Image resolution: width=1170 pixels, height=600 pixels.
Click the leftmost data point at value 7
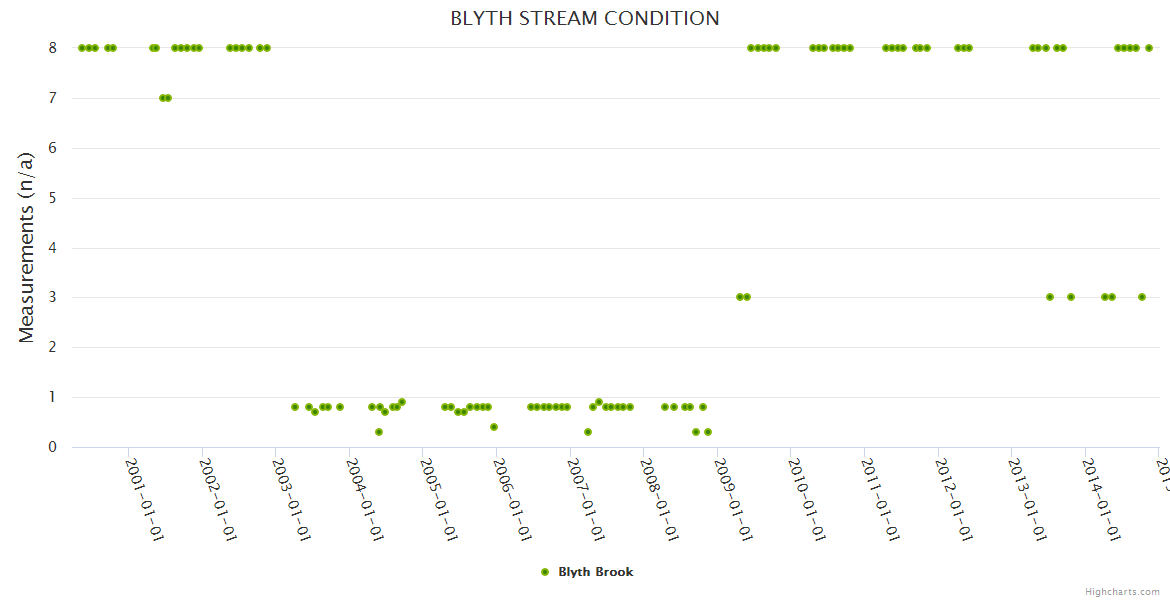pyautogui.click(x=162, y=98)
